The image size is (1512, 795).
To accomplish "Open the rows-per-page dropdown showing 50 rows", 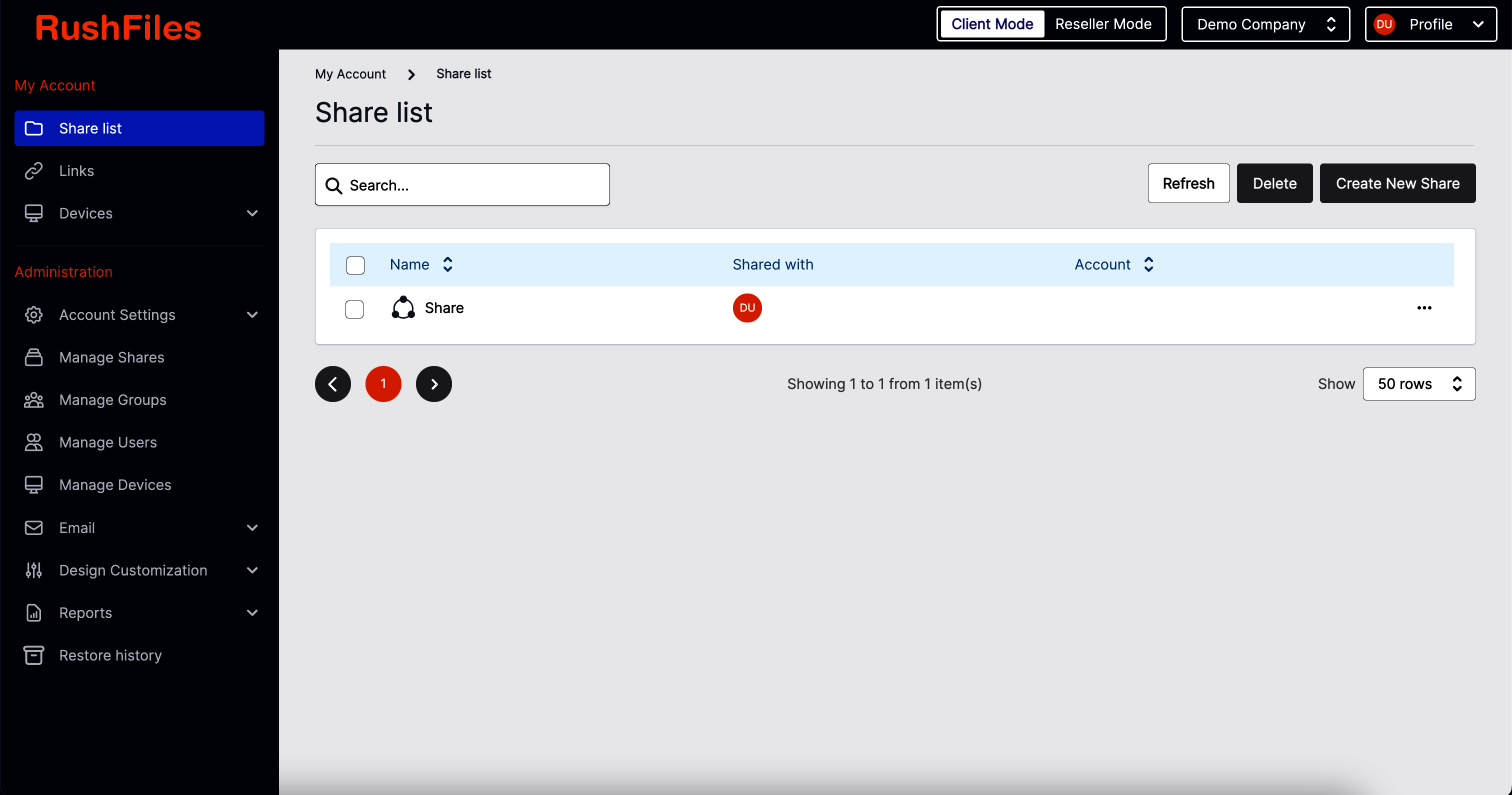I will [1418, 383].
